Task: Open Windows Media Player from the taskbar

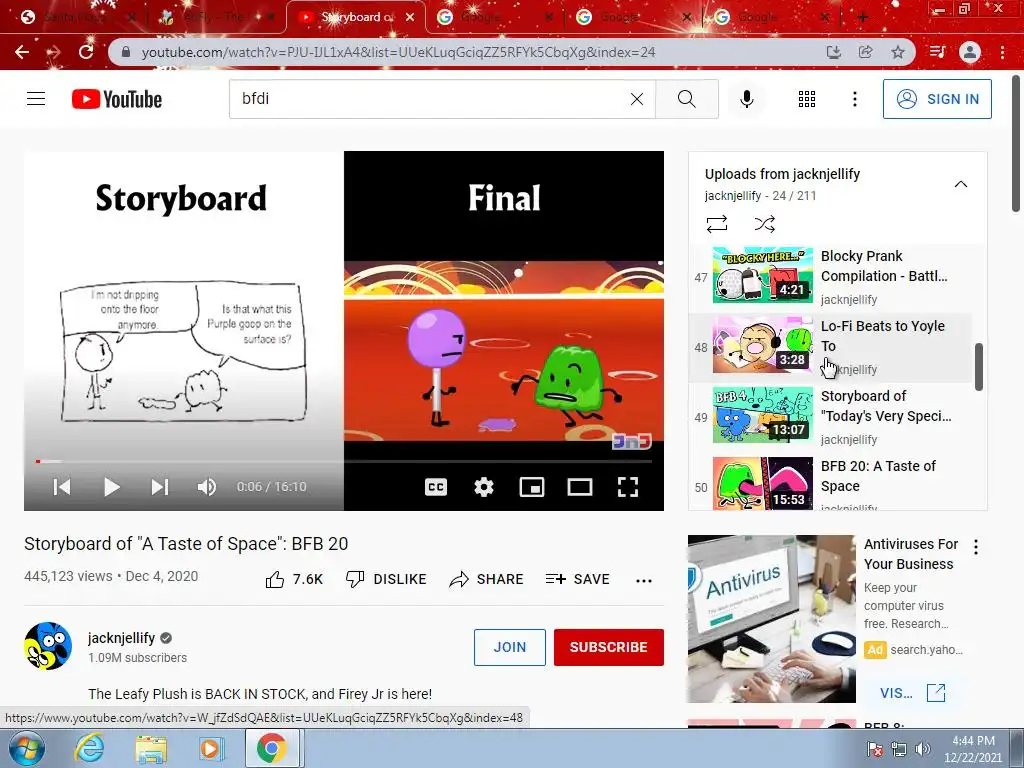Action: (211, 748)
